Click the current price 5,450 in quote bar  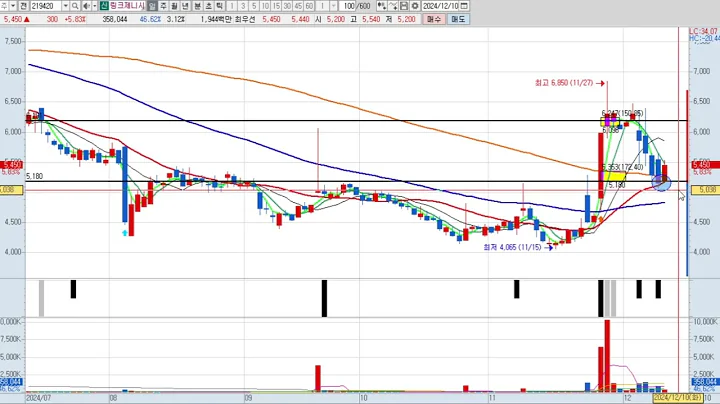coord(13,19)
